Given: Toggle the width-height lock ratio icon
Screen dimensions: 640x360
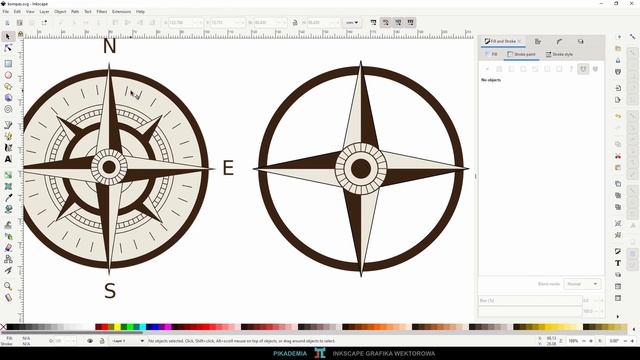Looking at the screenshot, I should [295, 22].
